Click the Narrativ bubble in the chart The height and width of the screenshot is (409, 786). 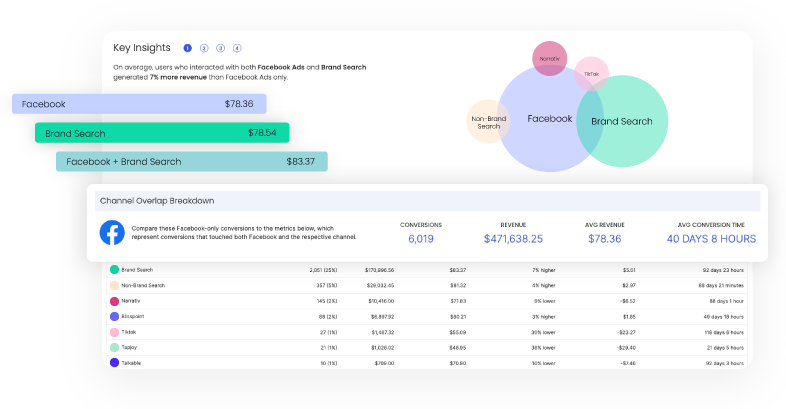[x=550, y=59]
